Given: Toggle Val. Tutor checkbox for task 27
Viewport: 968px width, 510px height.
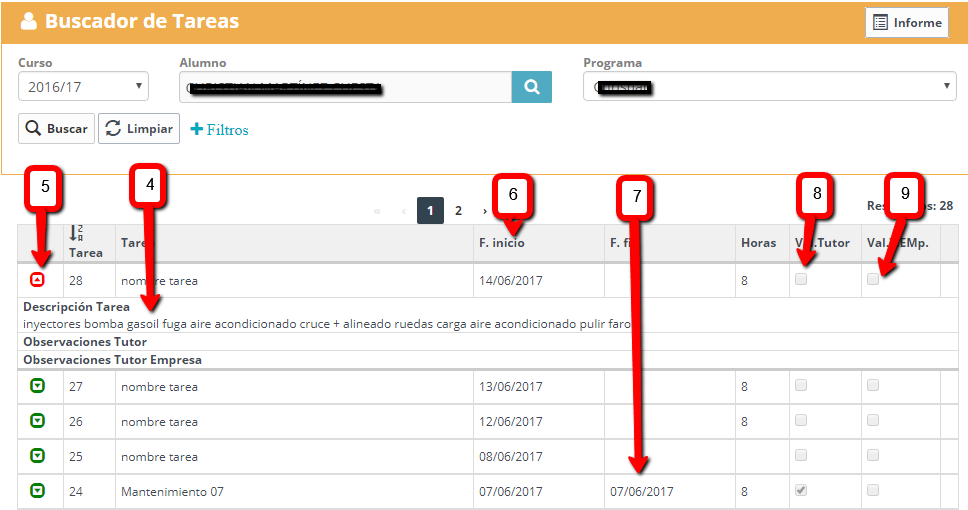Looking at the screenshot, I should (800, 385).
